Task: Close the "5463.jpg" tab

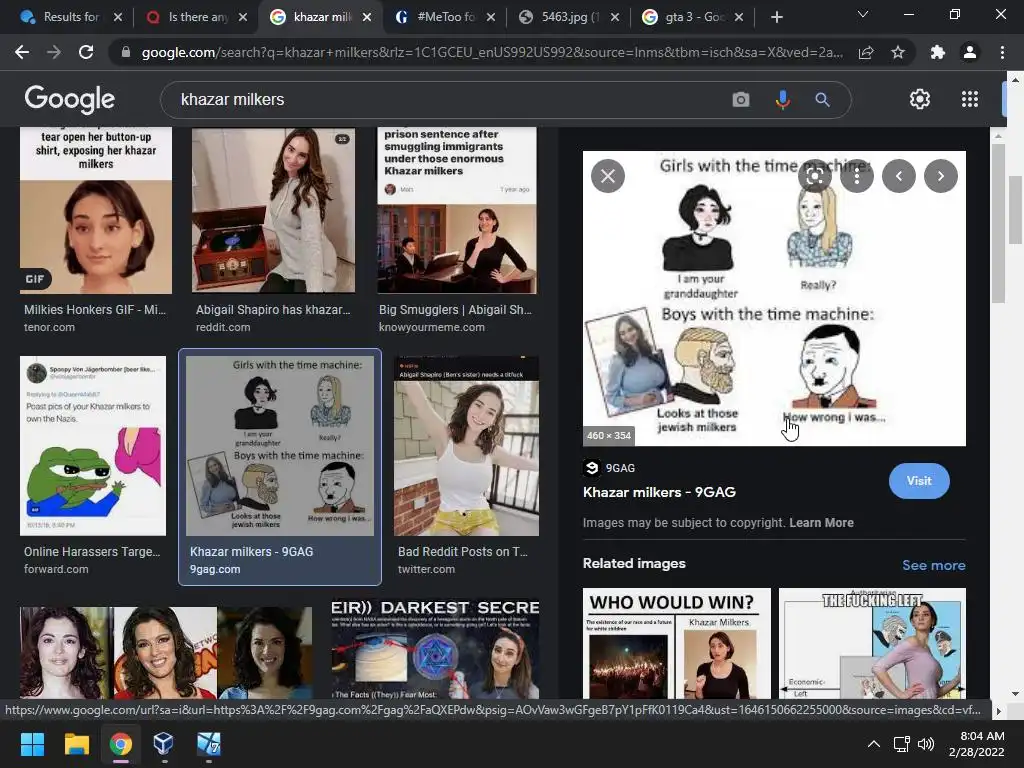Action: (615, 17)
